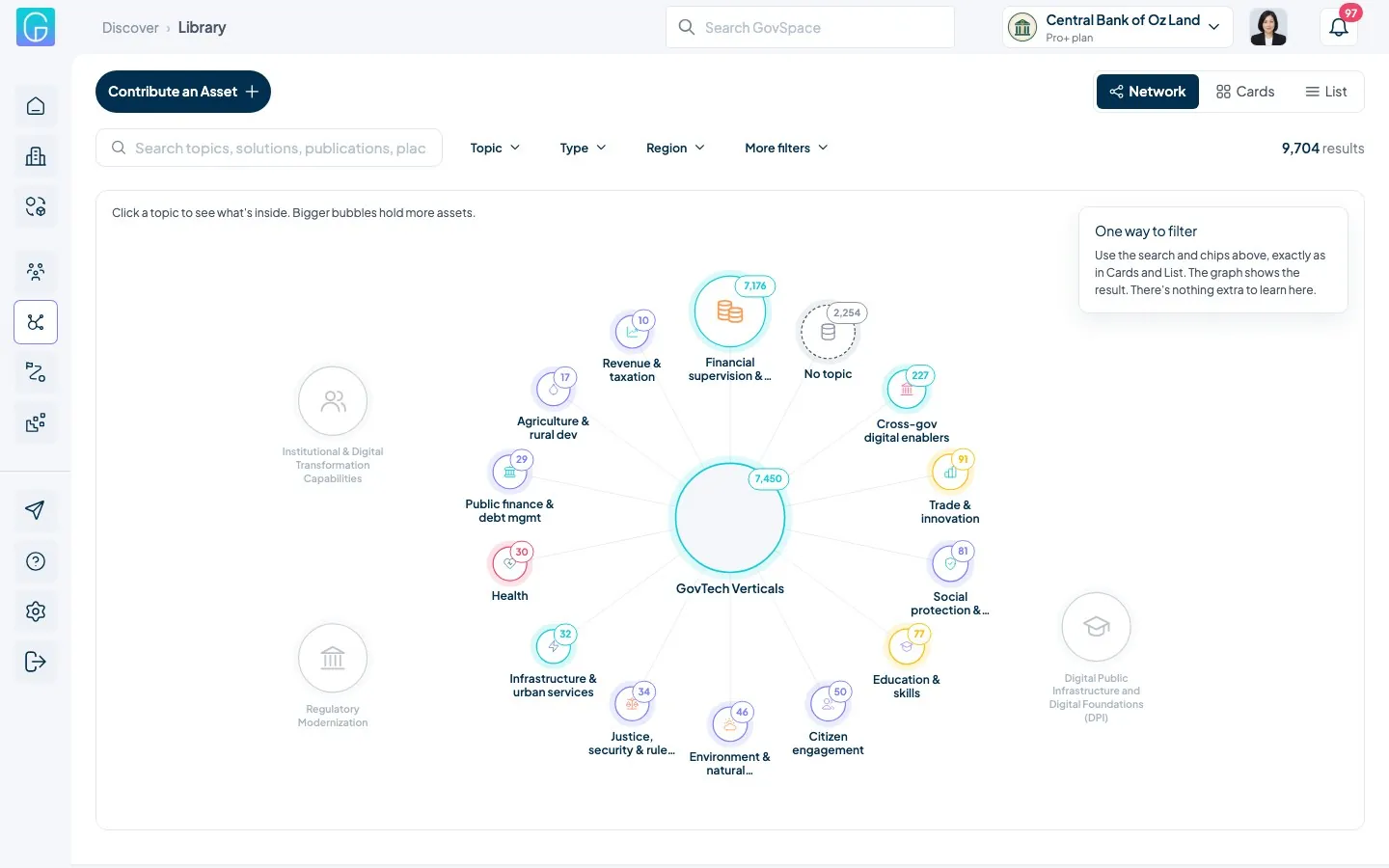This screenshot has height=868, width=1389.
Task: Click the "9,704 results" count
Action: point(1322,149)
